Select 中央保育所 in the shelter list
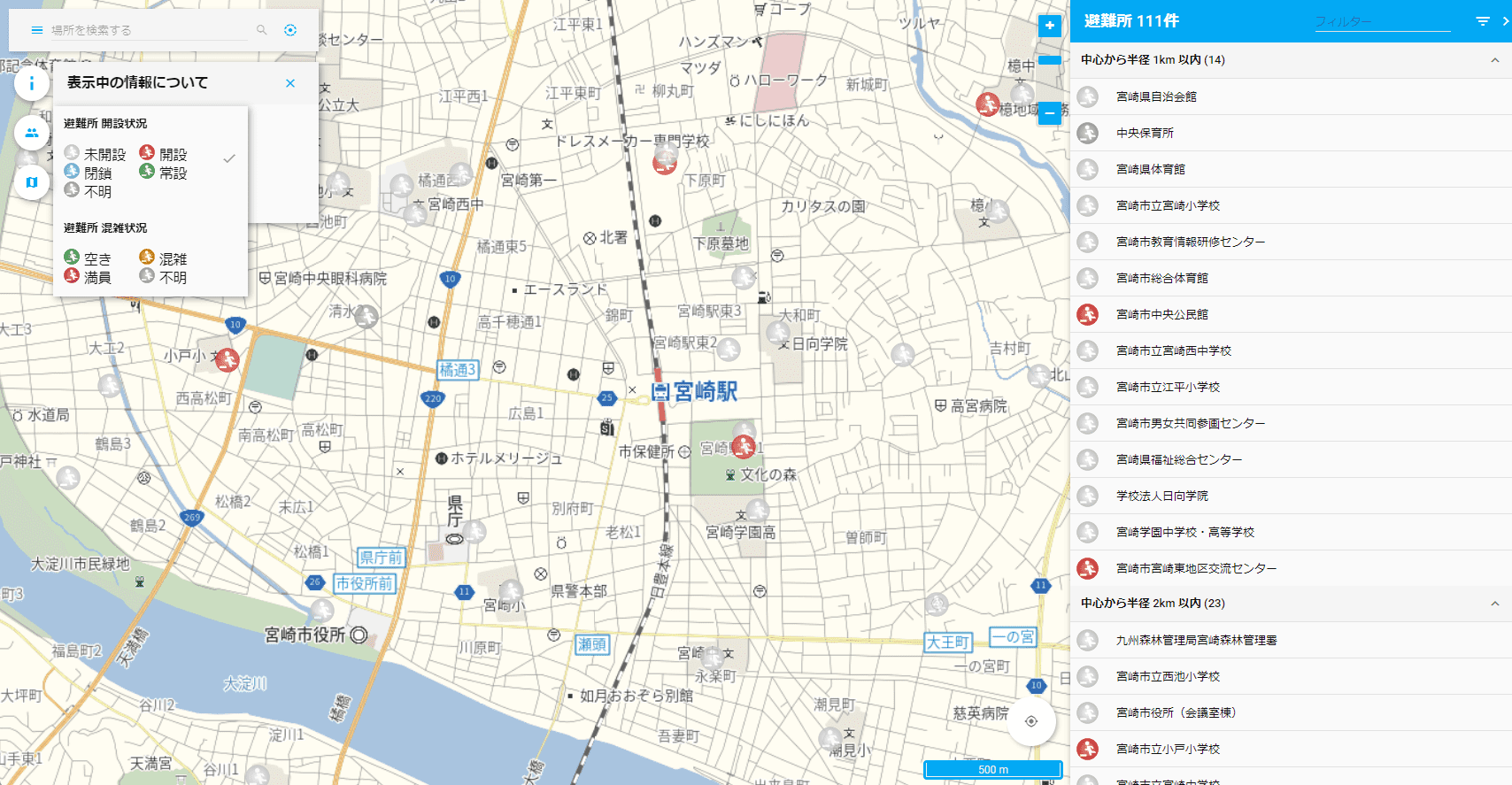1512x785 pixels. click(x=1291, y=133)
